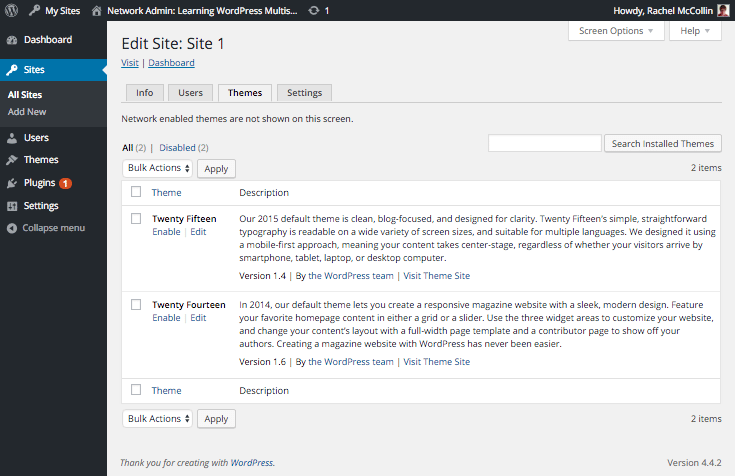
Task: Click the Settings sliders icon in sidebar
Action: point(12,206)
